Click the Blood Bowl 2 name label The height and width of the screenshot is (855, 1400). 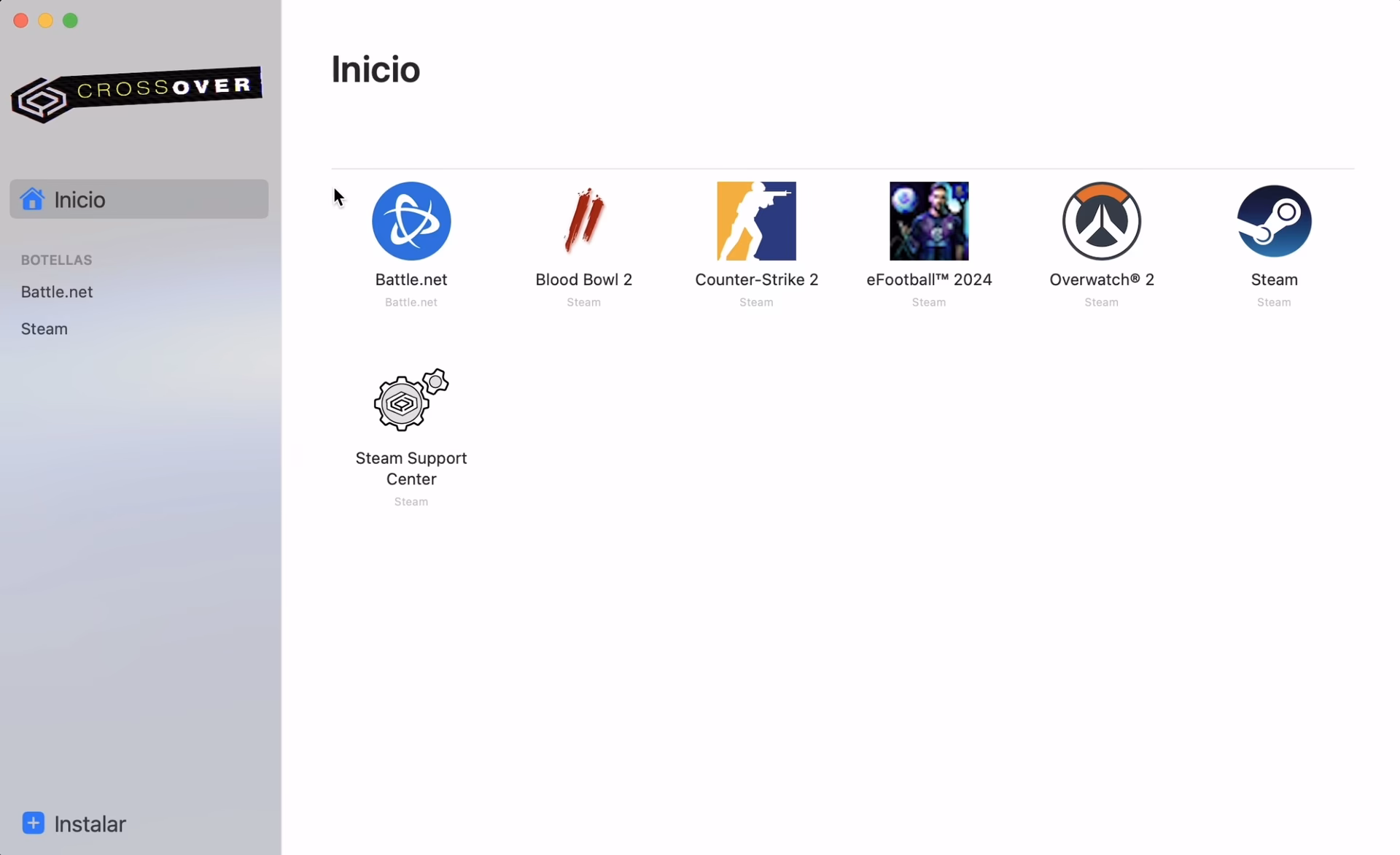(x=584, y=279)
